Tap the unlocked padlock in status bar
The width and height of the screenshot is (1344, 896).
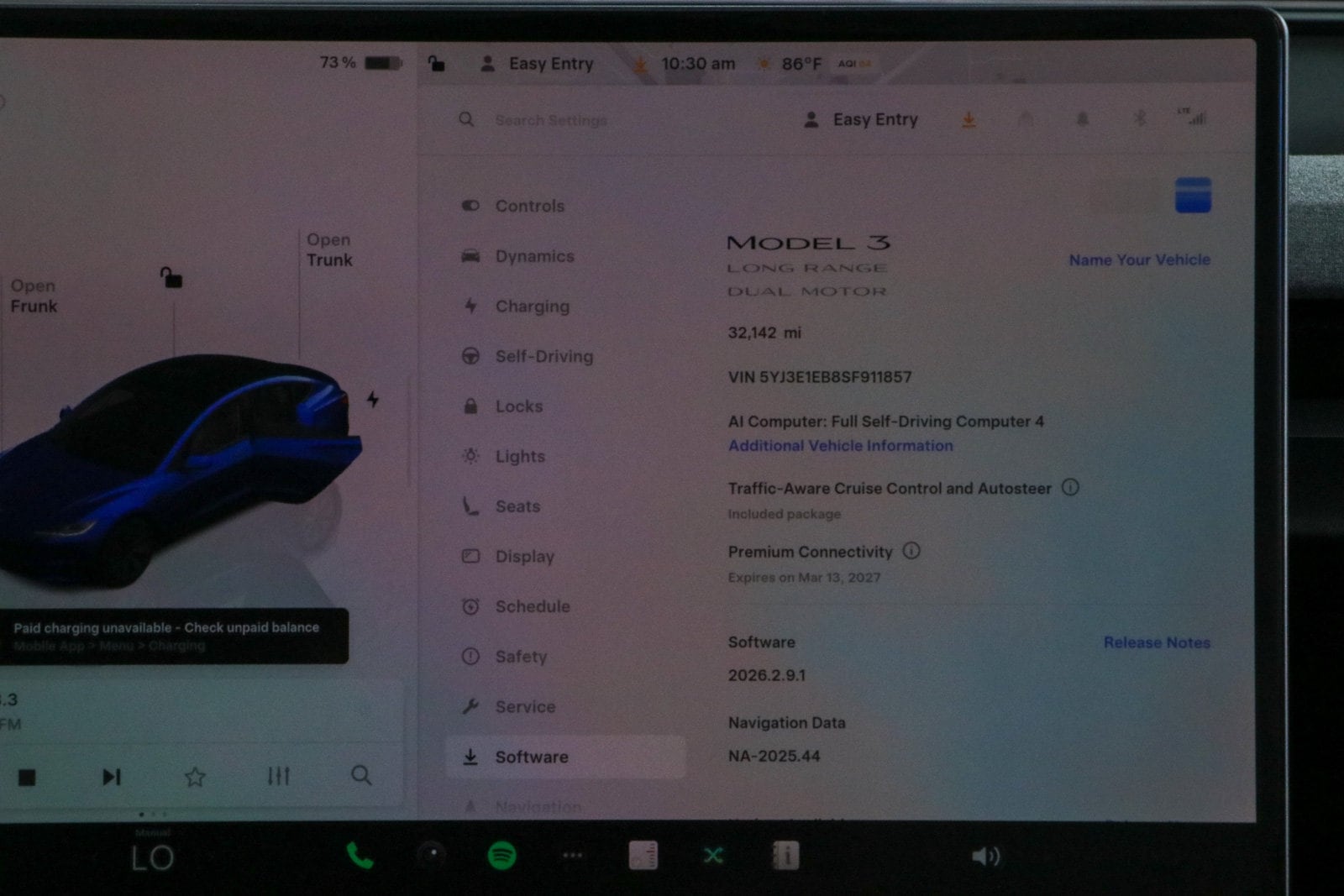436,63
